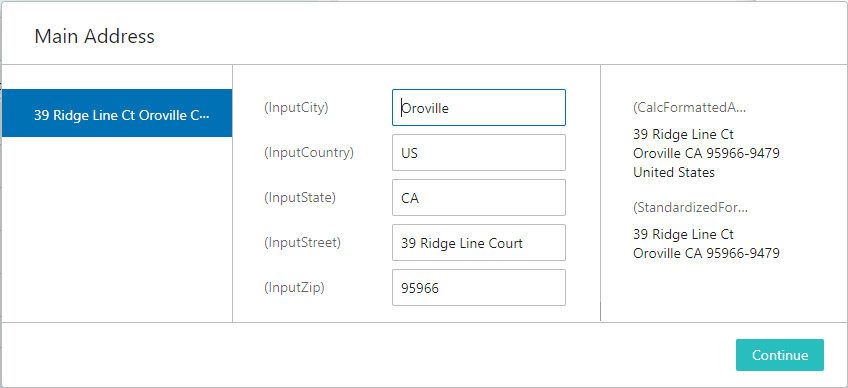Select the InputState field with CA
Screen dimensions: 848x388
point(479,198)
